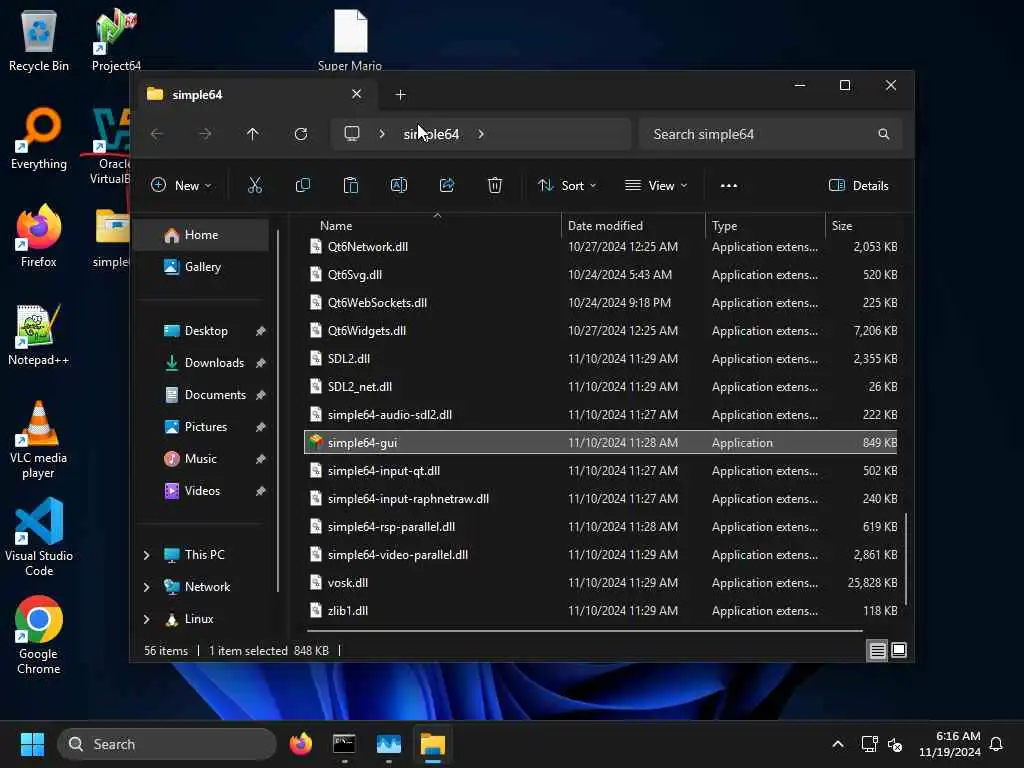Open the Sort dropdown menu

[566, 185]
